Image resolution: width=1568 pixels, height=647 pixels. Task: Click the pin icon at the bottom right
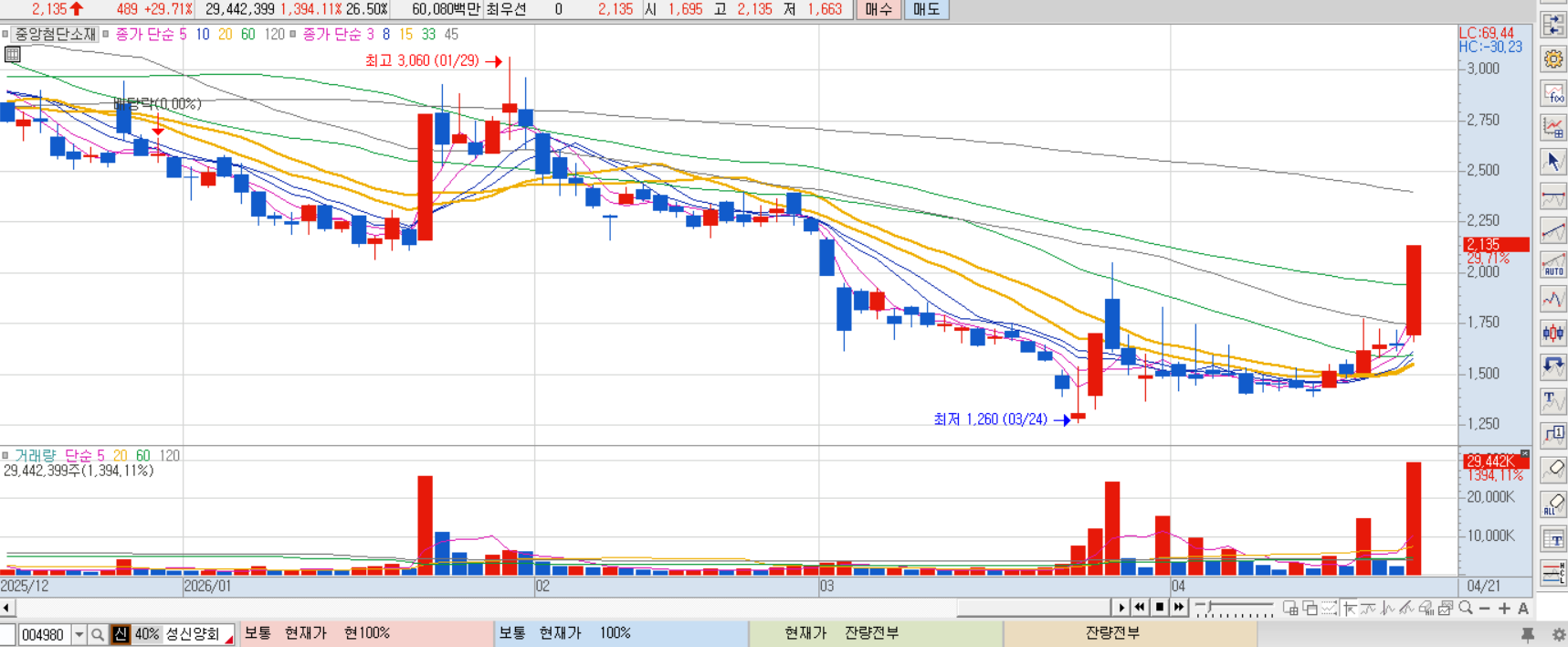point(1528,634)
